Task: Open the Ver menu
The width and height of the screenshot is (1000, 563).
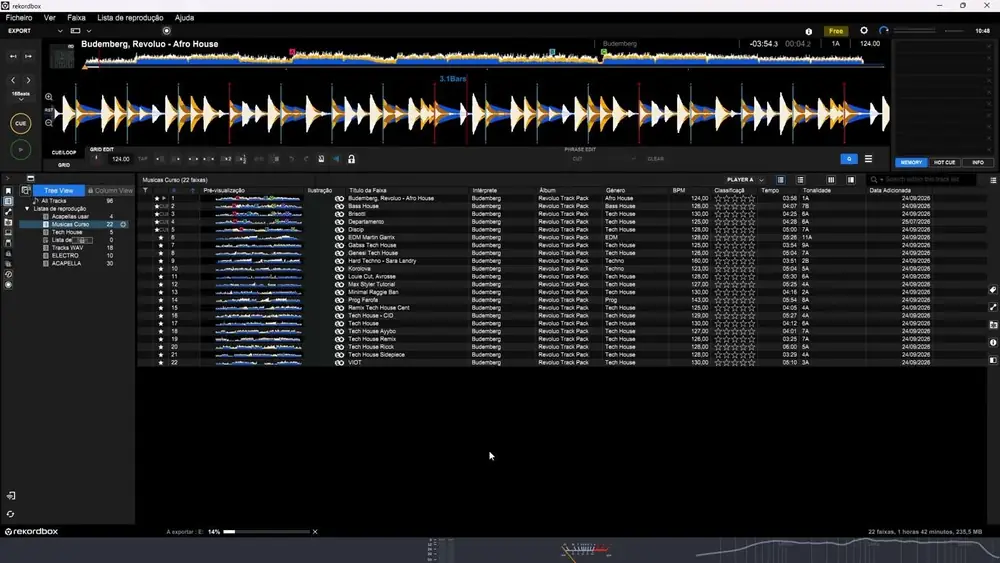Action: [x=50, y=18]
